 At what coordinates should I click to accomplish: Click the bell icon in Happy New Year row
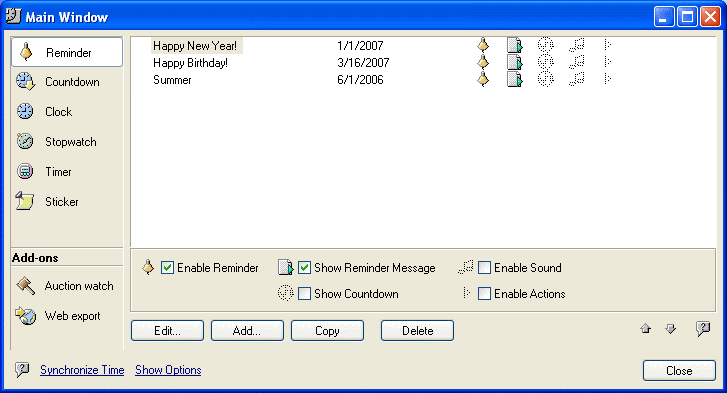483,45
